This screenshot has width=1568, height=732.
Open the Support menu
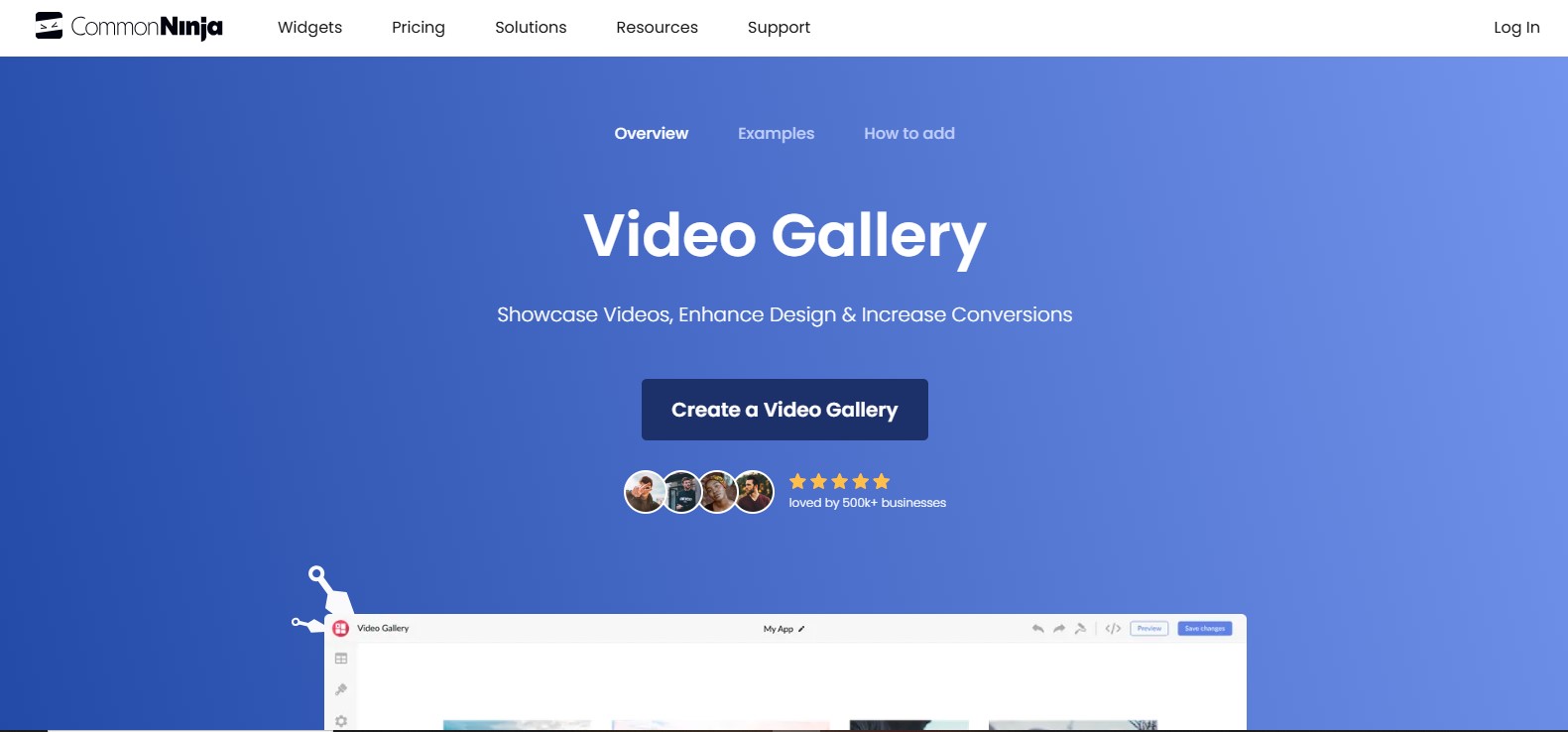[x=779, y=28]
